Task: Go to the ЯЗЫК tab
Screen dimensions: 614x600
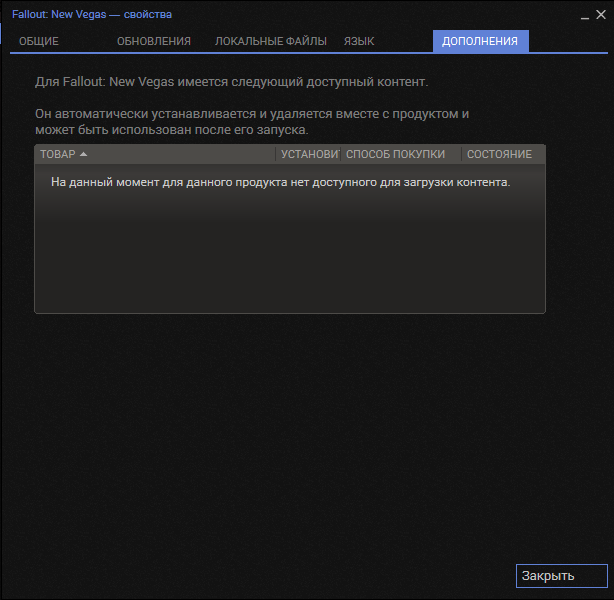Action: click(x=359, y=41)
